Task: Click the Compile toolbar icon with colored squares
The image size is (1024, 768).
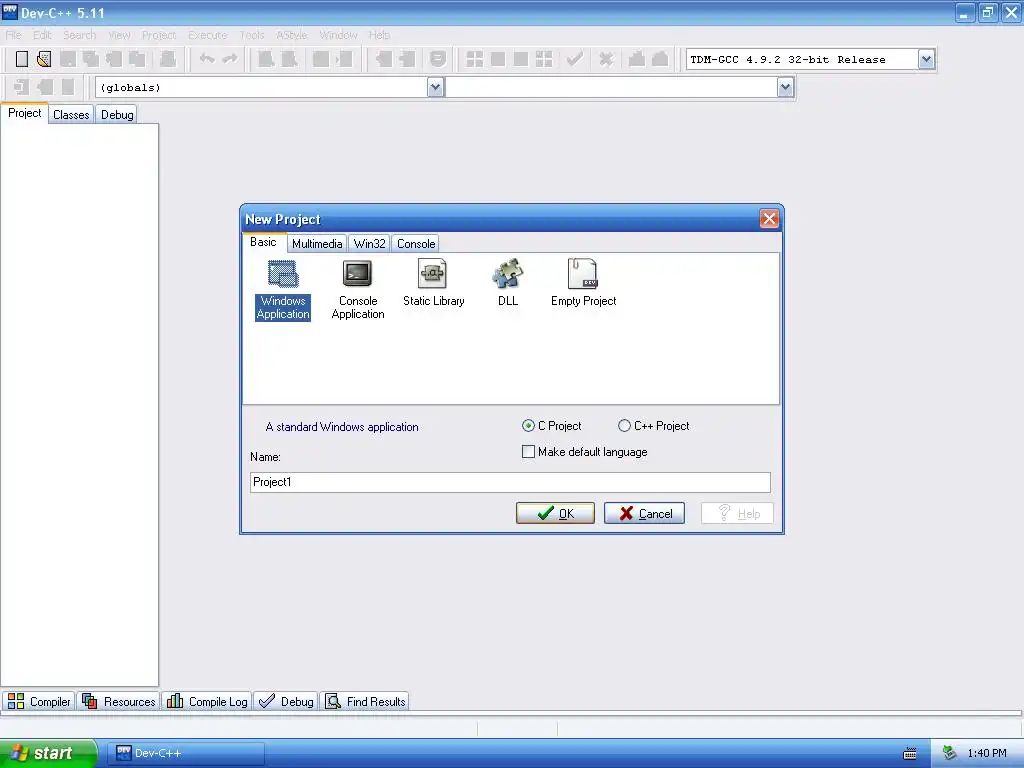Action: pos(475,59)
